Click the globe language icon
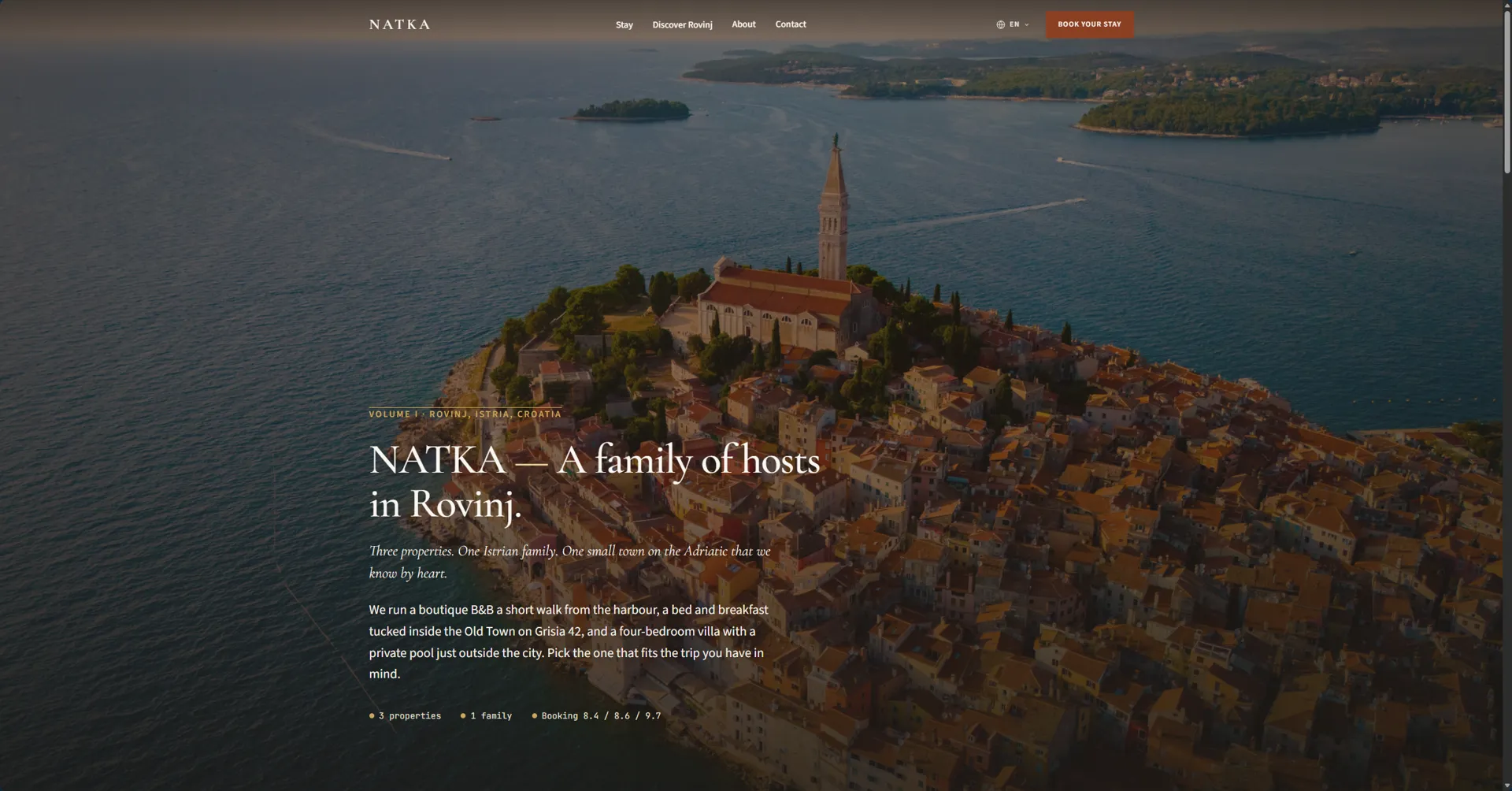This screenshot has width=1512, height=791. click(x=1000, y=24)
